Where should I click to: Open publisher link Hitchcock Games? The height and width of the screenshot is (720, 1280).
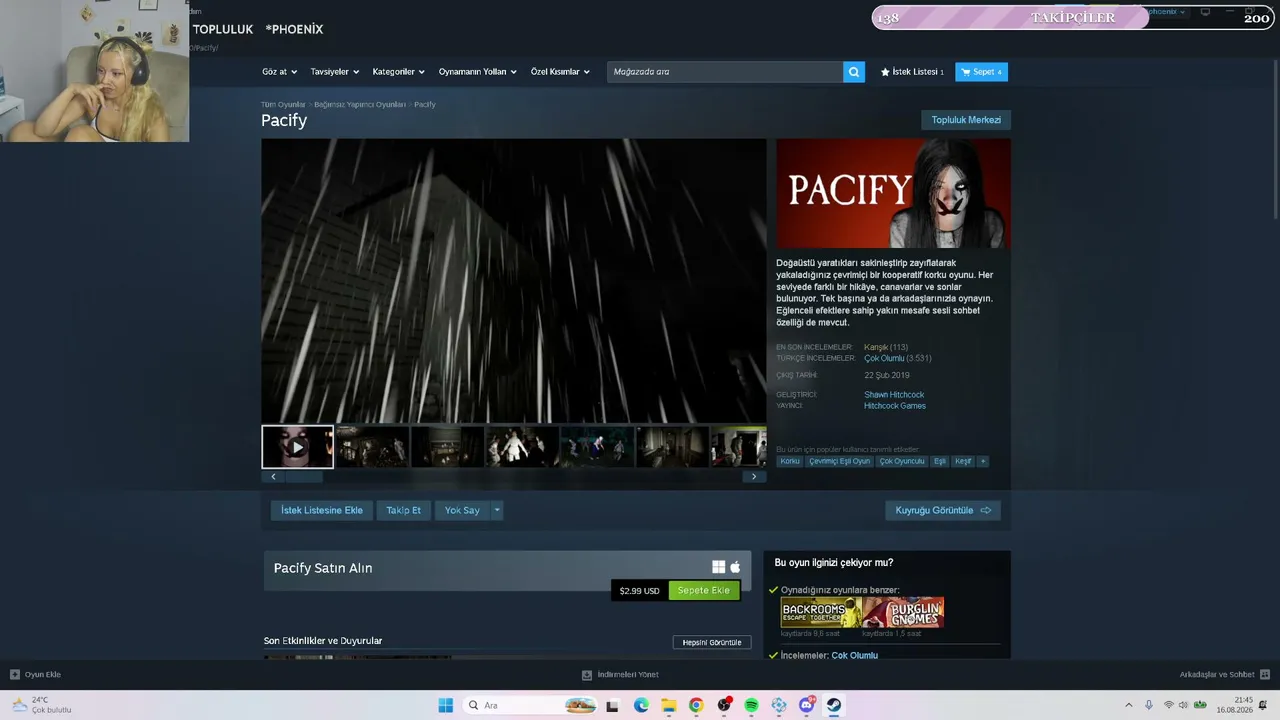pos(895,406)
